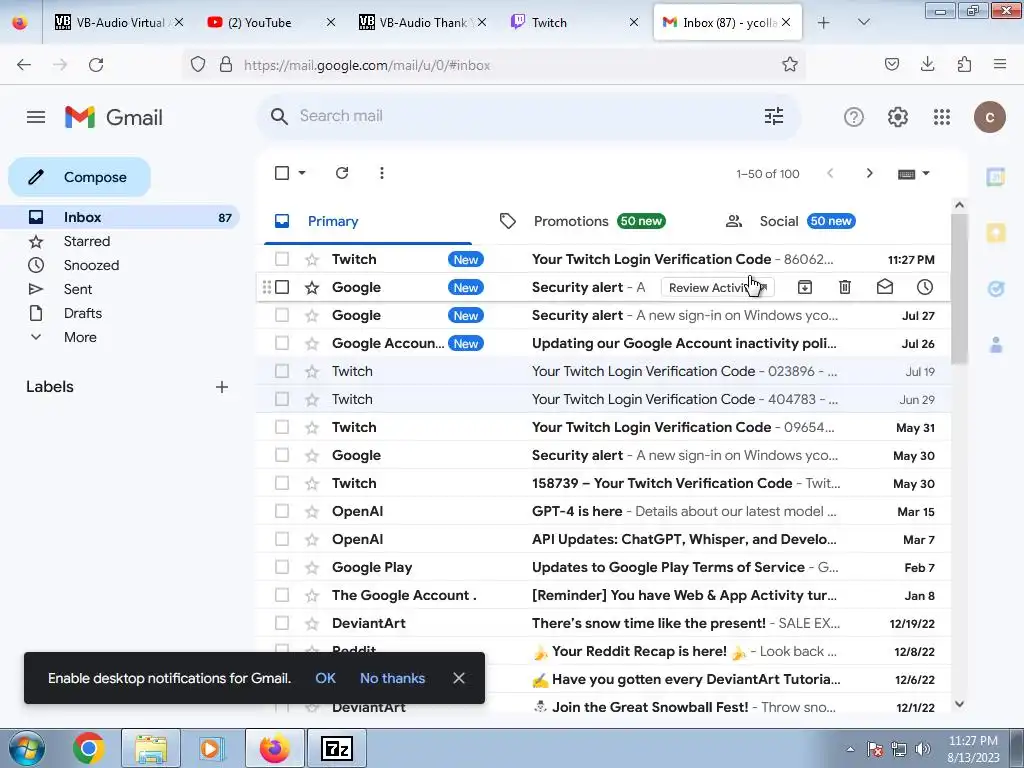Open the More options three-dot menu
Screen dimensions: 1024x768
pos(381,173)
